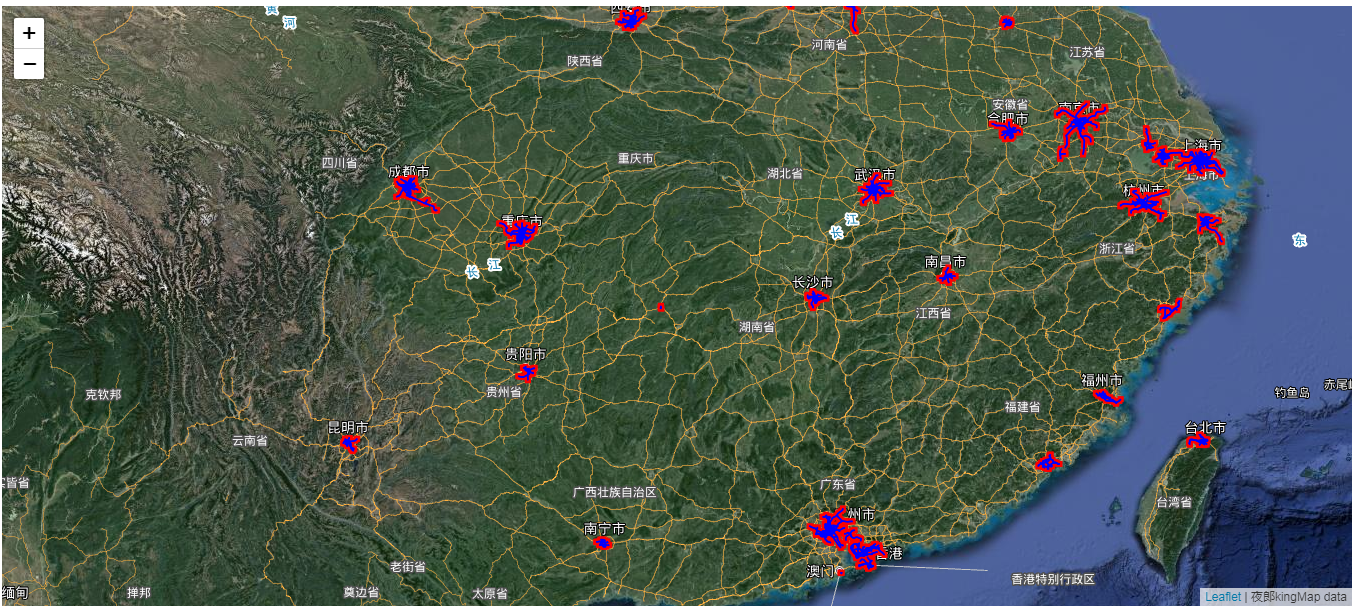Click the 长沙市 metro overlay
The height and width of the screenshot is (611, 1359).
[816, 298]
